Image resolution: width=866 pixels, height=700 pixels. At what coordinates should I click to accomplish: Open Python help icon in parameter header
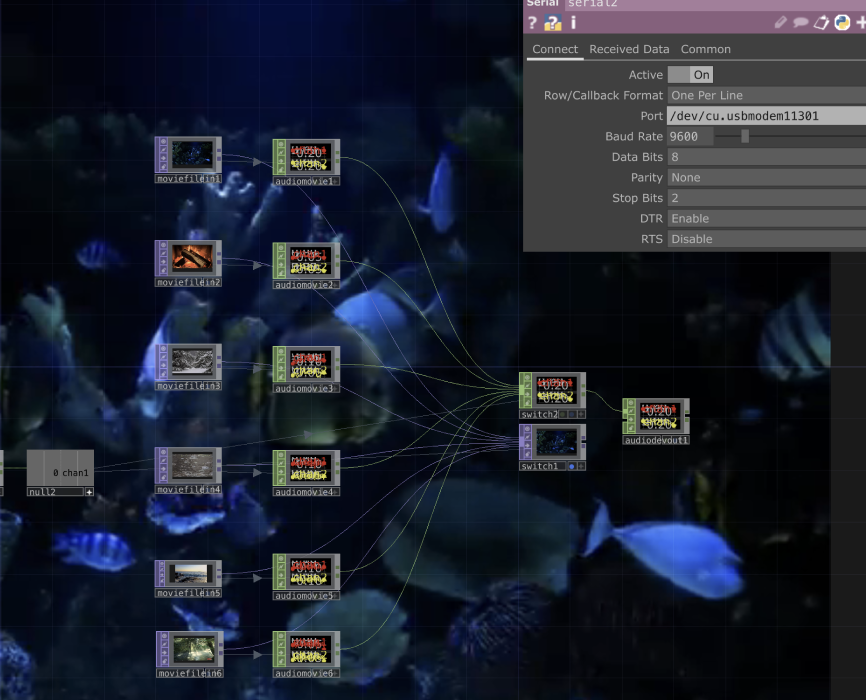click(553, 23)
